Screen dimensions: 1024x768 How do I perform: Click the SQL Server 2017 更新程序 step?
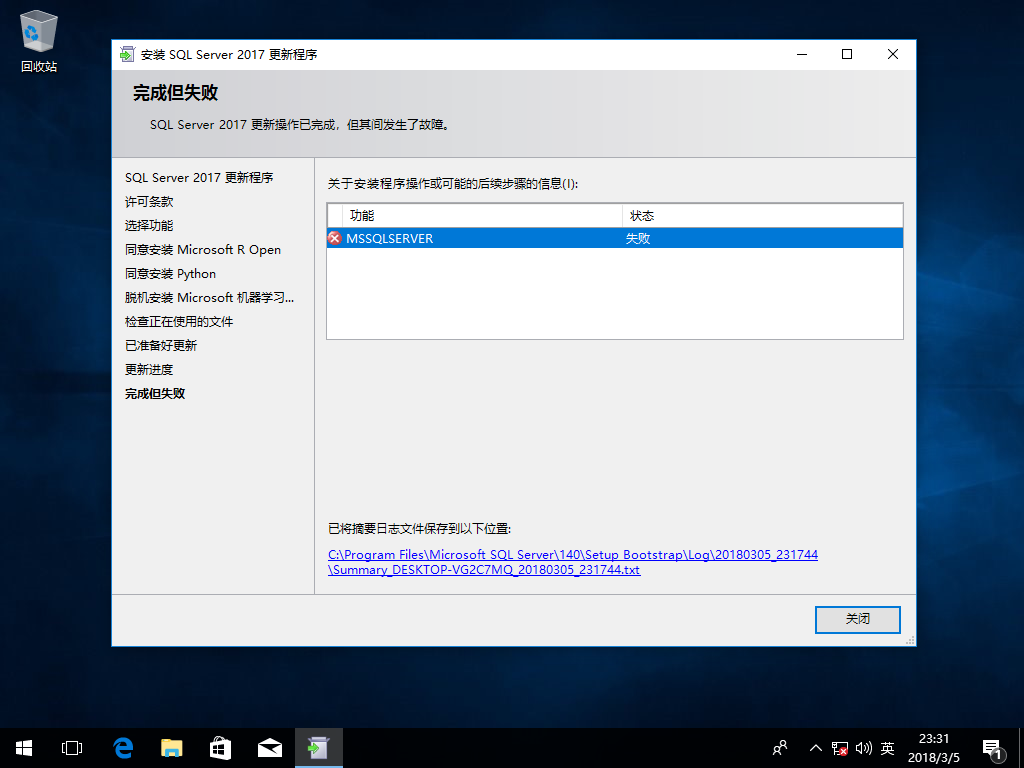pos(199,178)
